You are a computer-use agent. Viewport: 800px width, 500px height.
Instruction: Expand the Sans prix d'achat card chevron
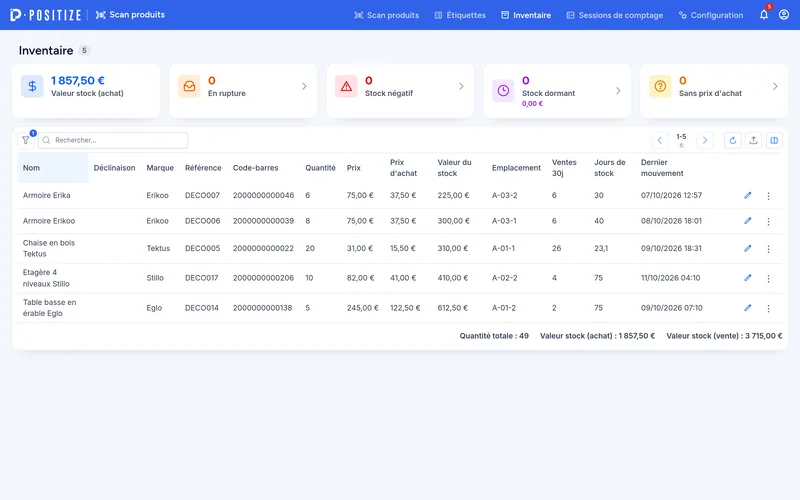(775, 86)
